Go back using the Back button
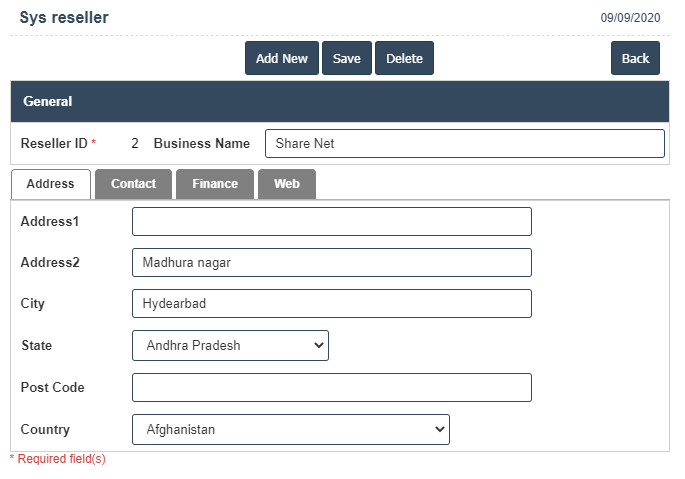Viewport: 685px width, 479px height. (x=635, y=58)
